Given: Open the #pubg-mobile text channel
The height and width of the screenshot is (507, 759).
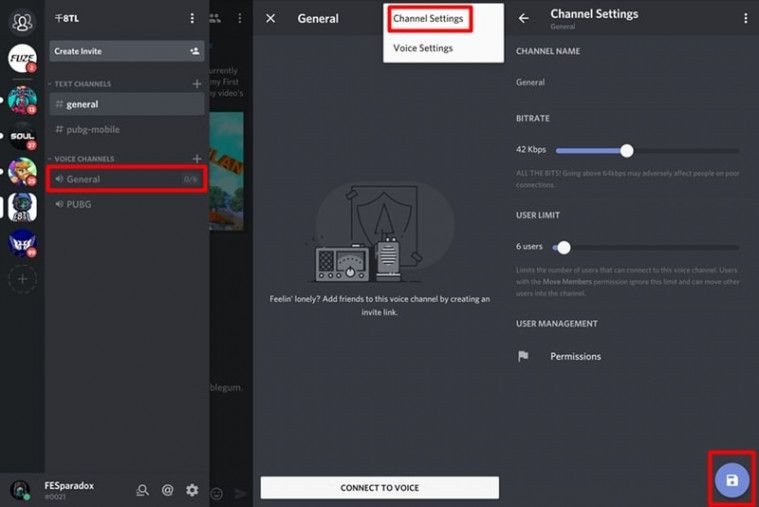Looking at the screenshot, I should point(127,129).
